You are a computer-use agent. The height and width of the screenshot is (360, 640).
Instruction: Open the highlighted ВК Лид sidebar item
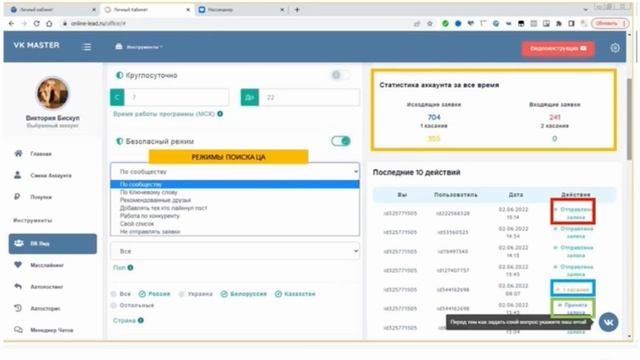[x=53, y=244]
